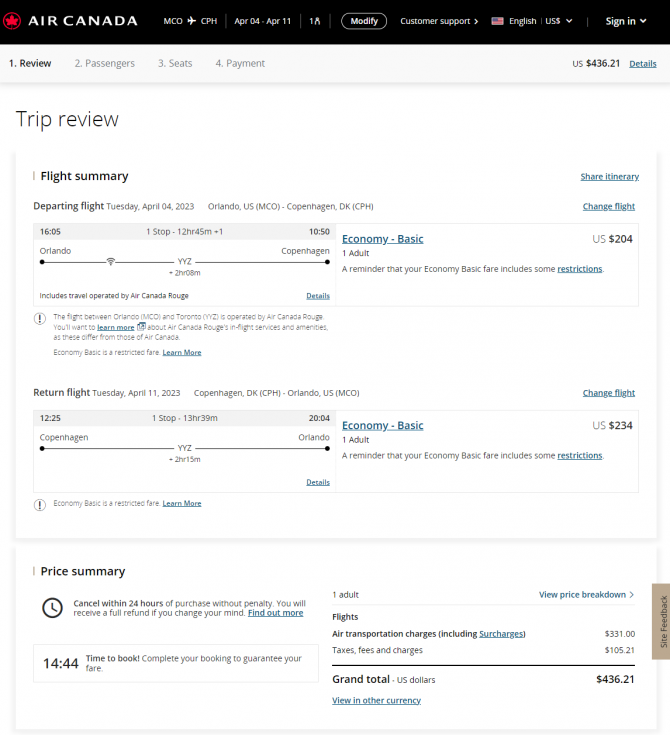Expand the Sign in dropdown
The height and width of the screenshot is (735, 670).
[x=625, y=21]
